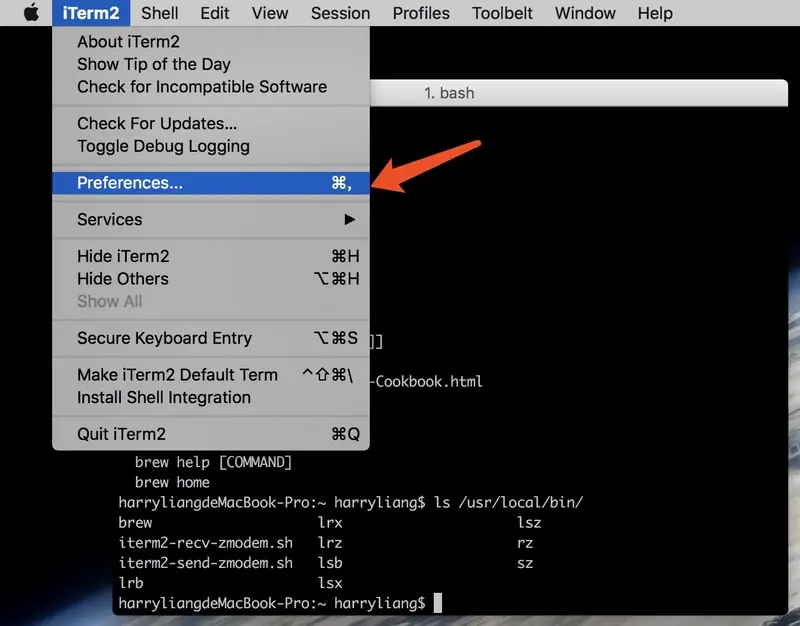Viewport: 800px width, 626px height.
Task: Open the Profiles menu
Action: coord(421,13)
